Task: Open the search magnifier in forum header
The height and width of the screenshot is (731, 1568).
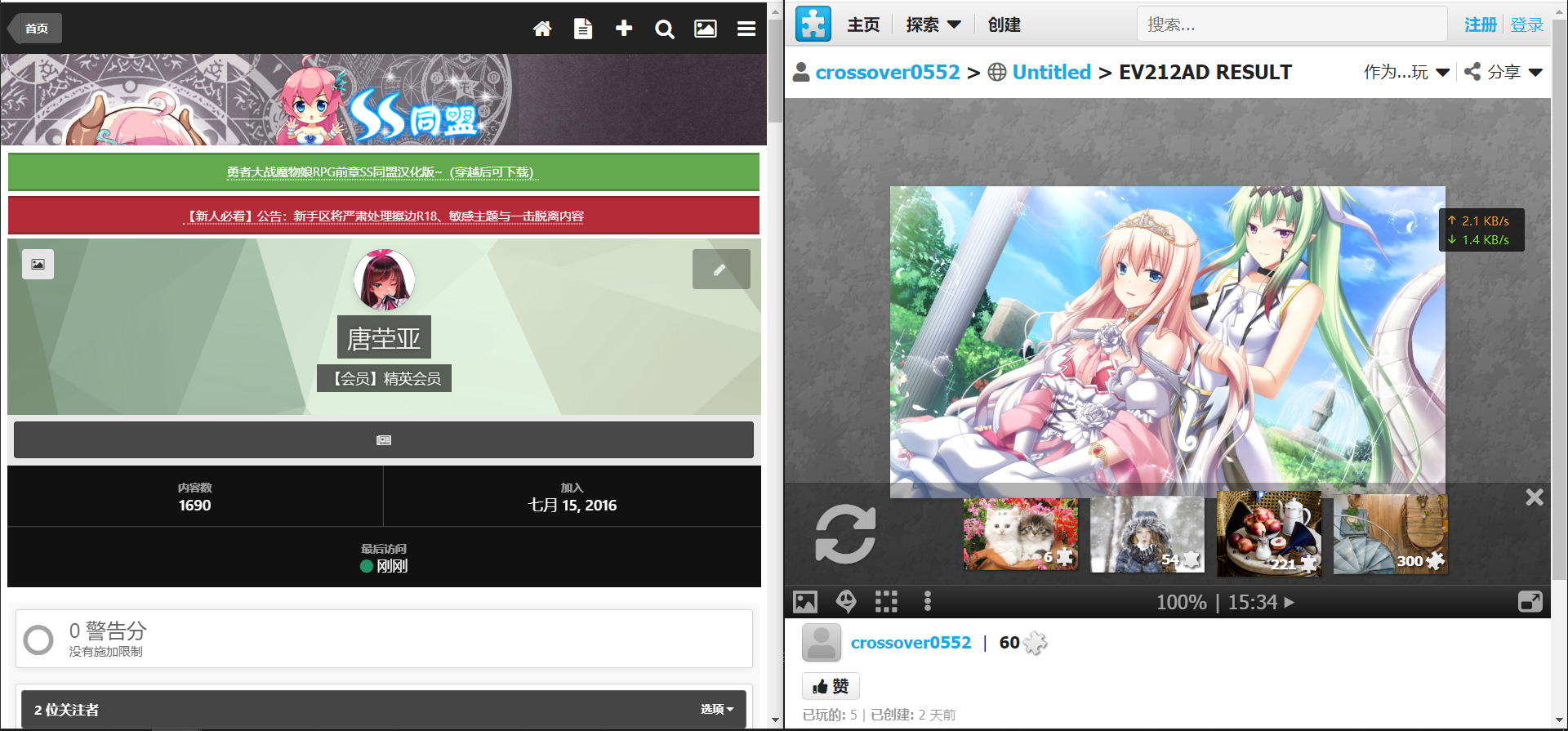Action: pos(665,29)
